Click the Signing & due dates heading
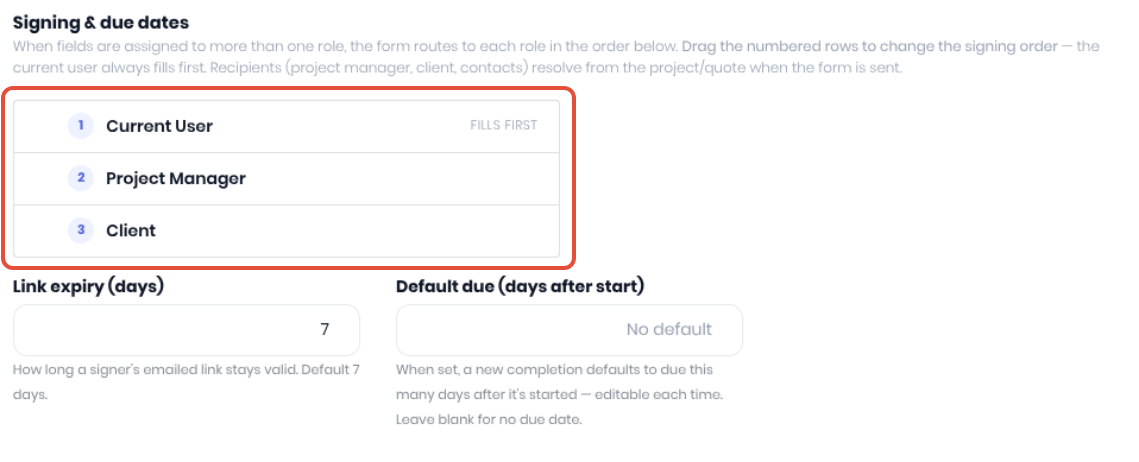Viewport: 1139px width, 462px height. pos(101,23)
